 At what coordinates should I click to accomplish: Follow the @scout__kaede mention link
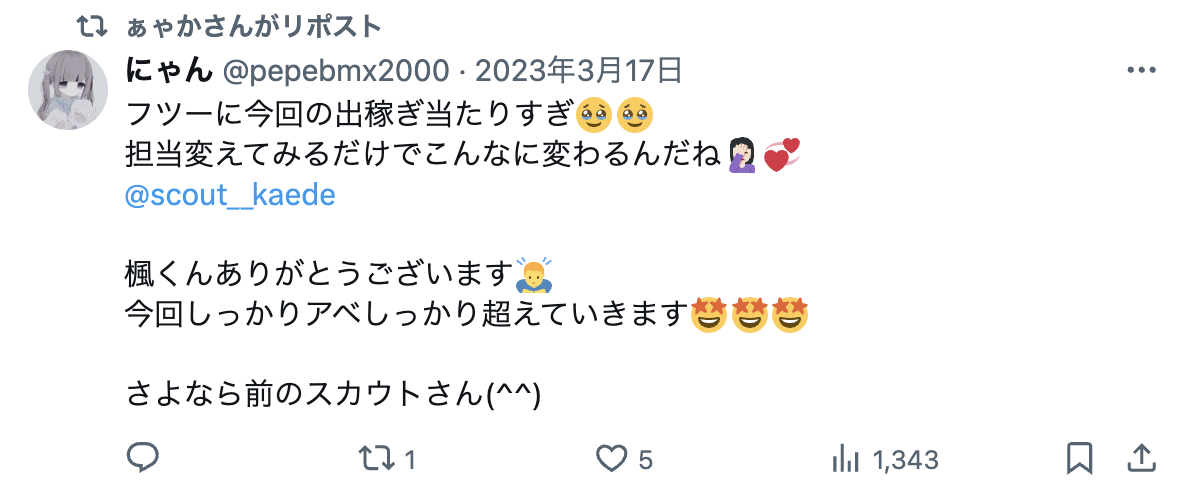[x=230, y=195]
